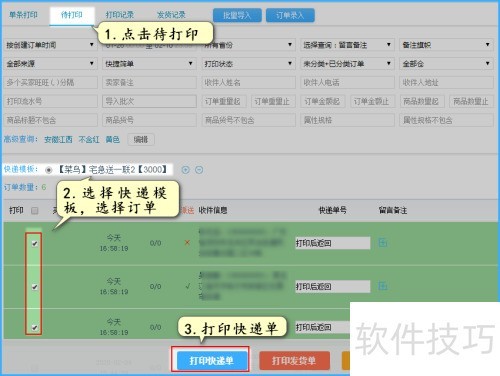Focus the 属性规格不包含 field
500x376 pixels.
(446, 120)
